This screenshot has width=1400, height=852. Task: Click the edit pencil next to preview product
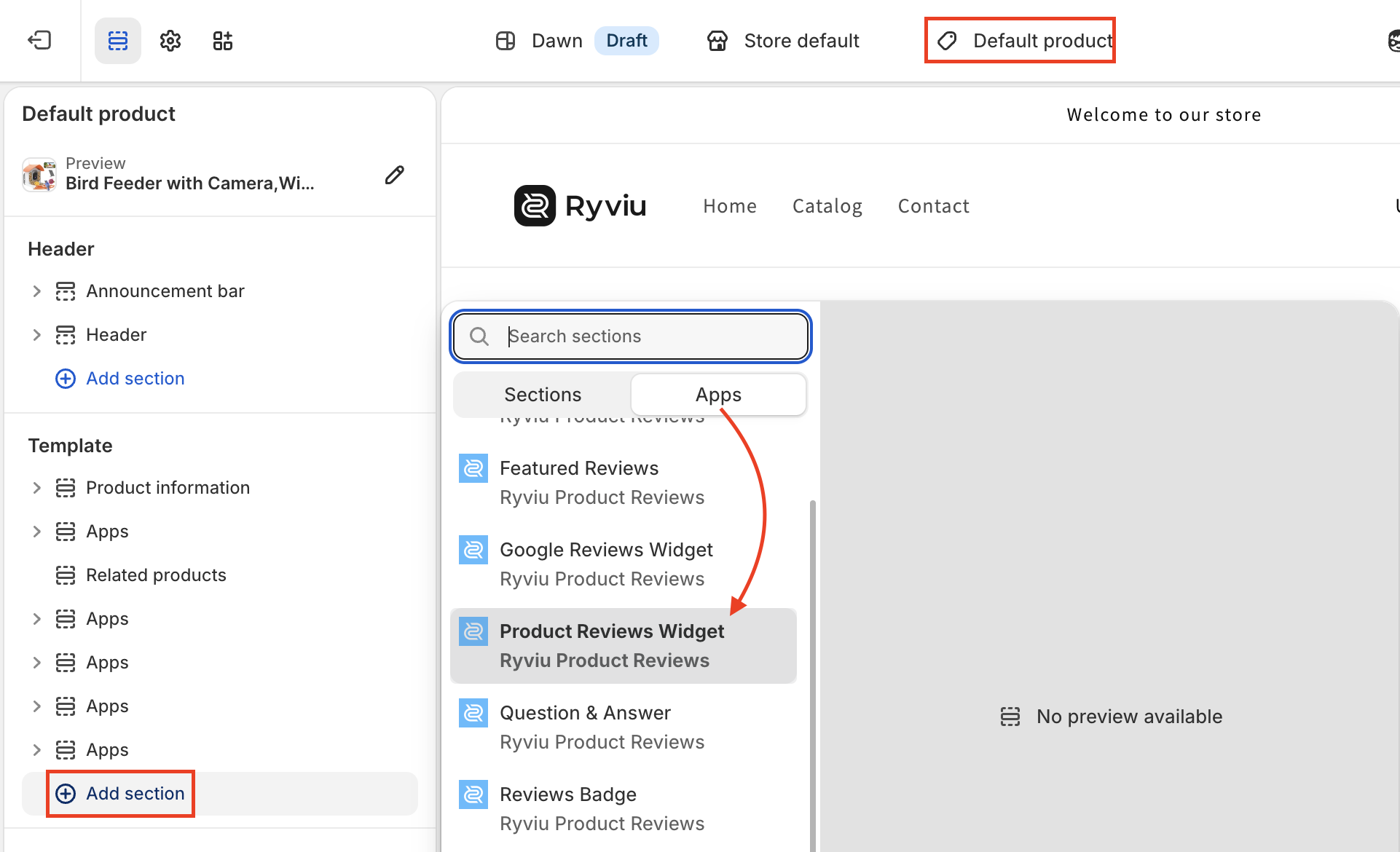[395, 175]
